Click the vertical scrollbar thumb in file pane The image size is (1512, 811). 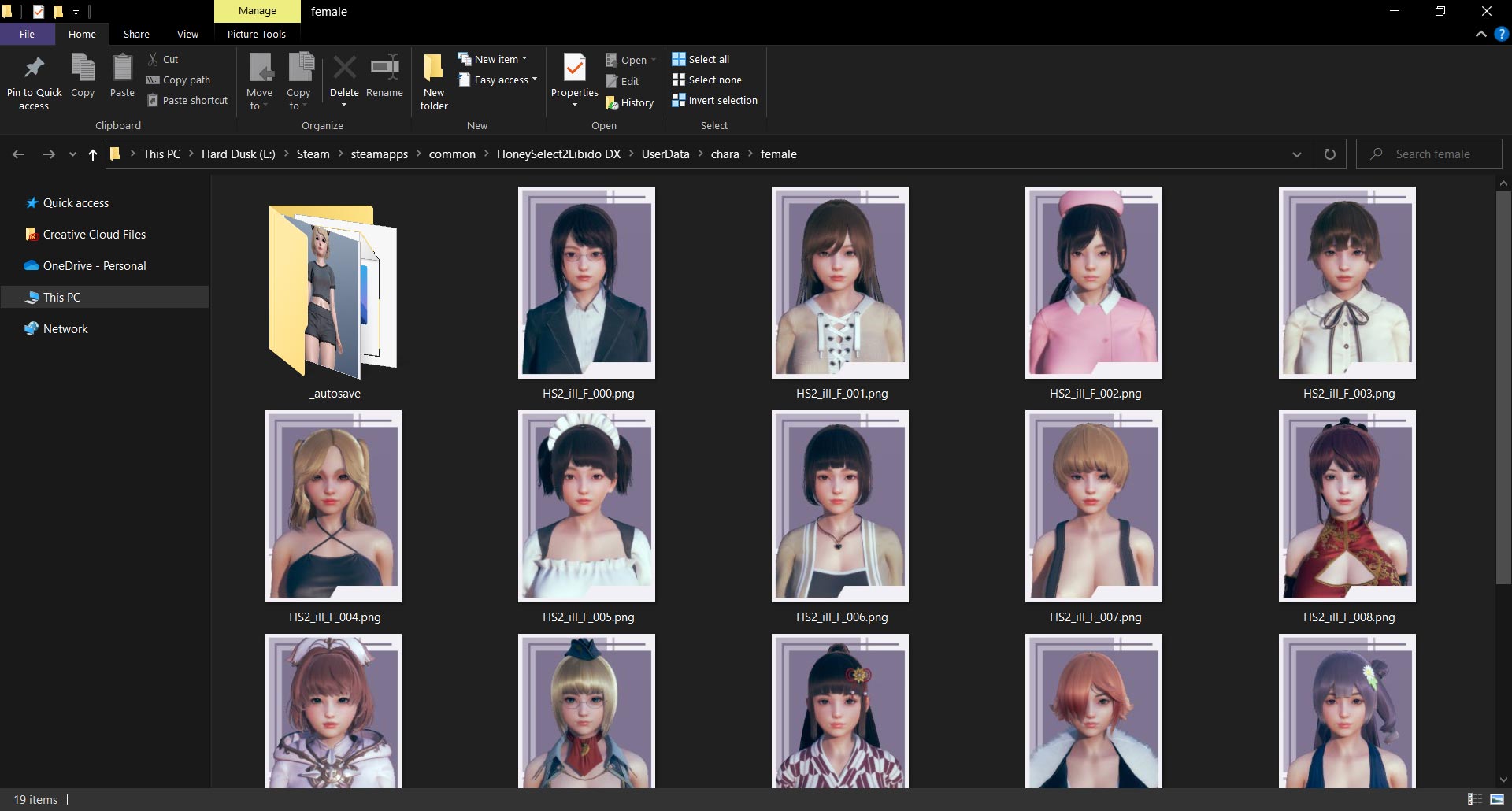tap(1503, 387)
